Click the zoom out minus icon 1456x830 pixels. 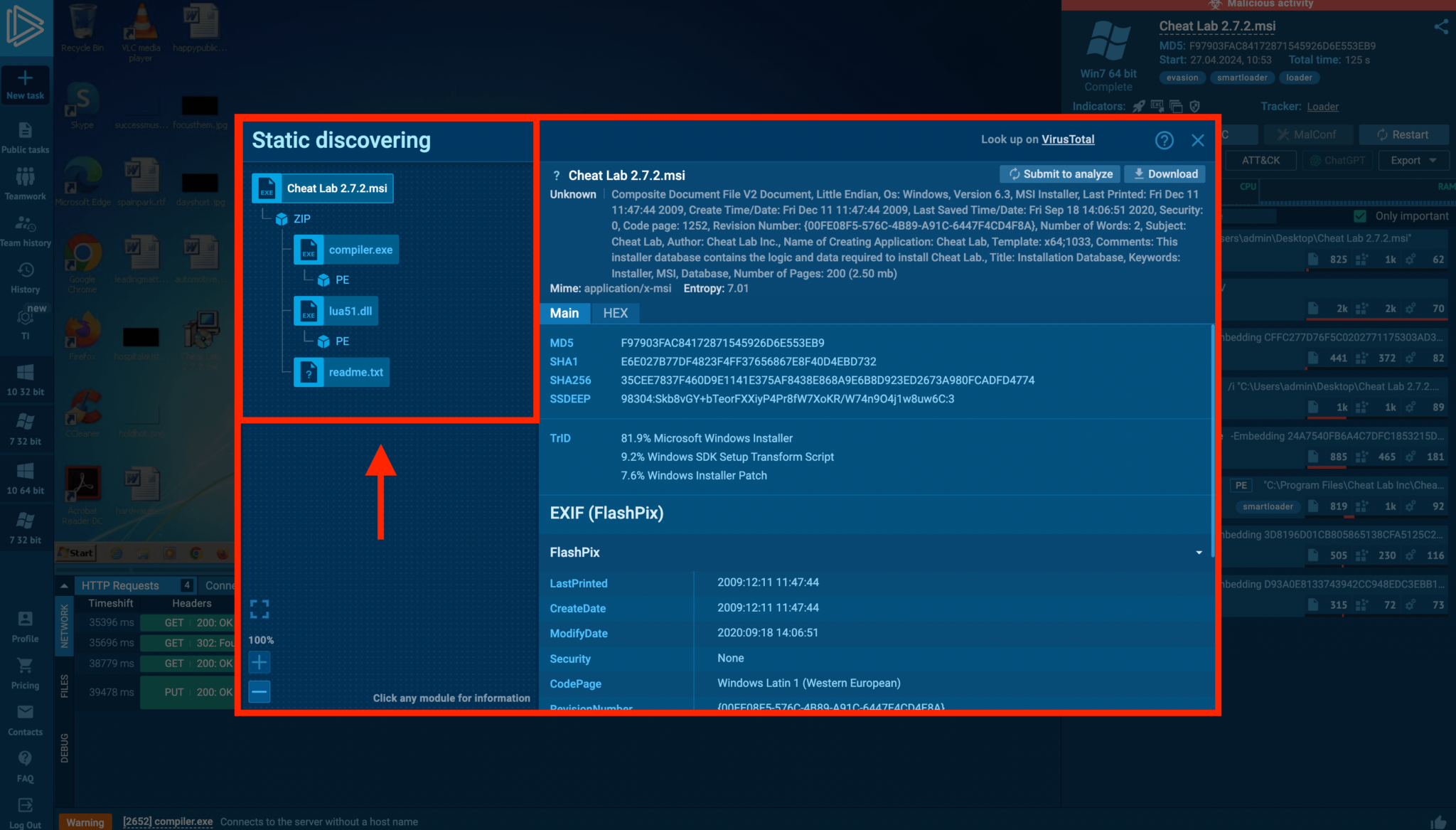(259, 691)
